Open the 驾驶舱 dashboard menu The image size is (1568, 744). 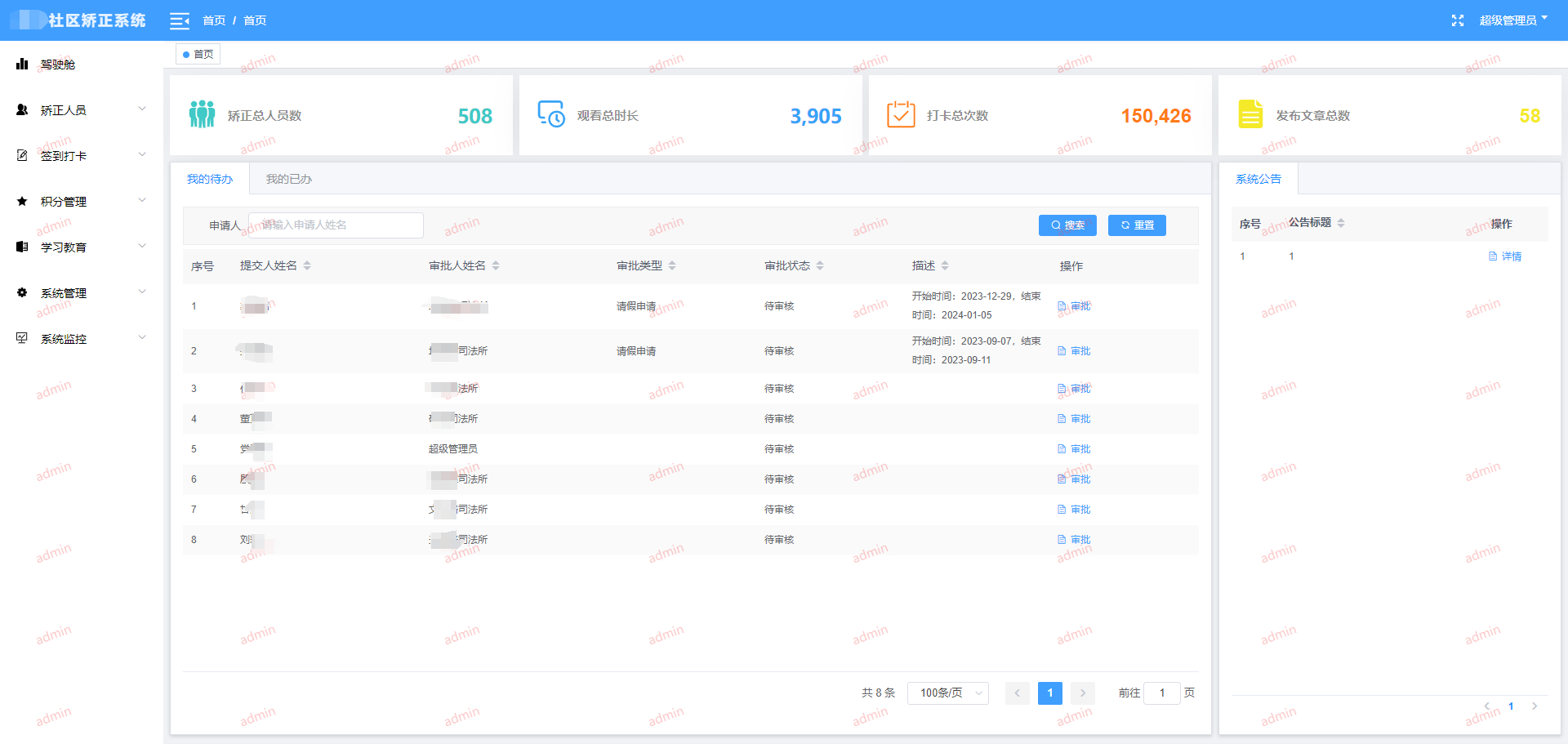(82, 65)
